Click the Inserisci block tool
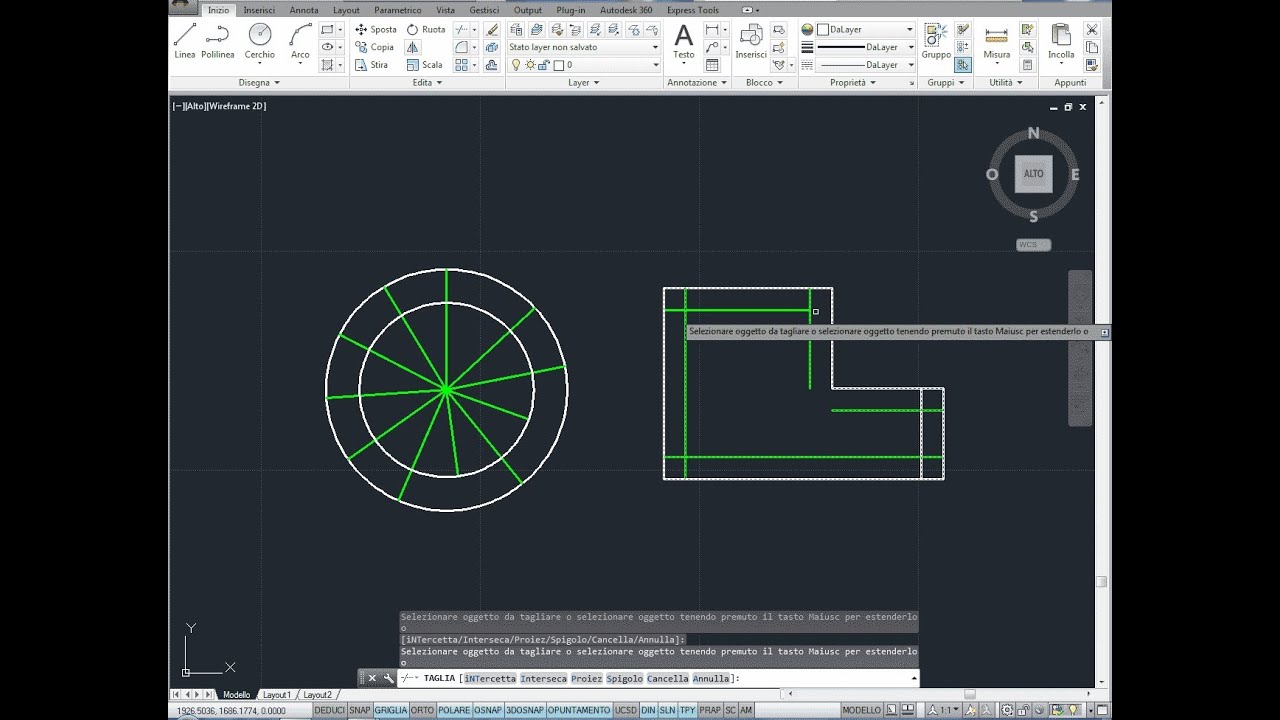 (x=751, y=41)
